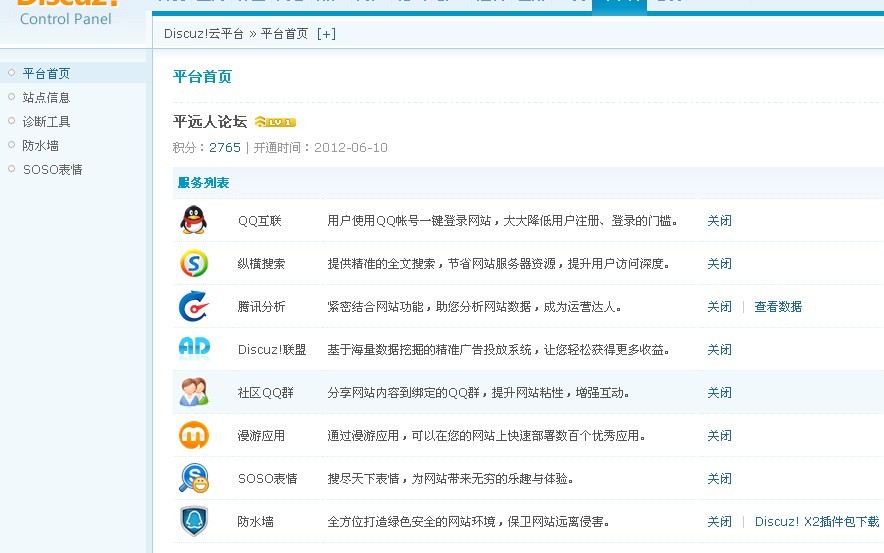Open 查看数据 for 腾讯分析

(x=778, y=307)
